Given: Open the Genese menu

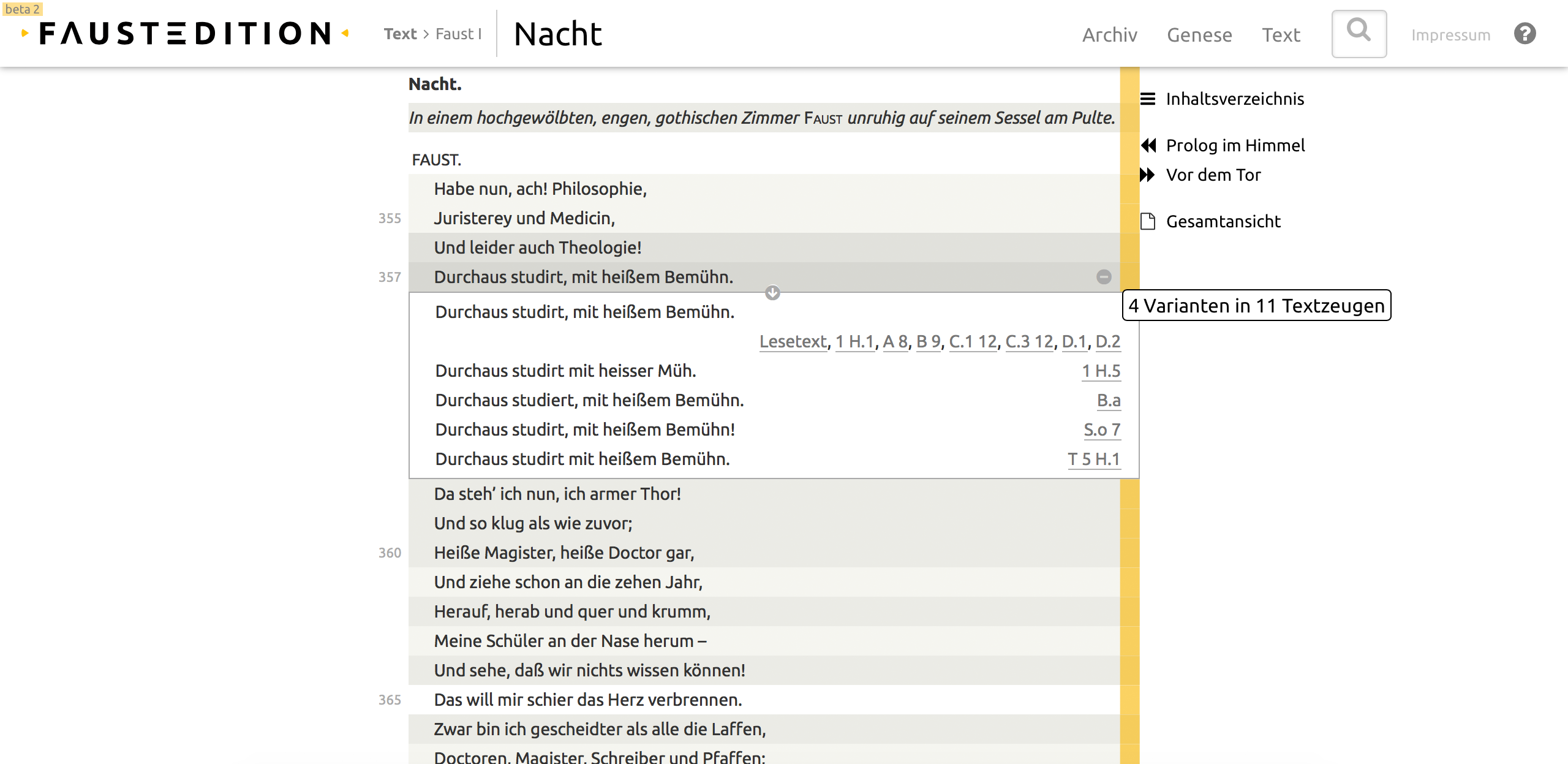Looking at the screenshot, I should coord(1199,35).
